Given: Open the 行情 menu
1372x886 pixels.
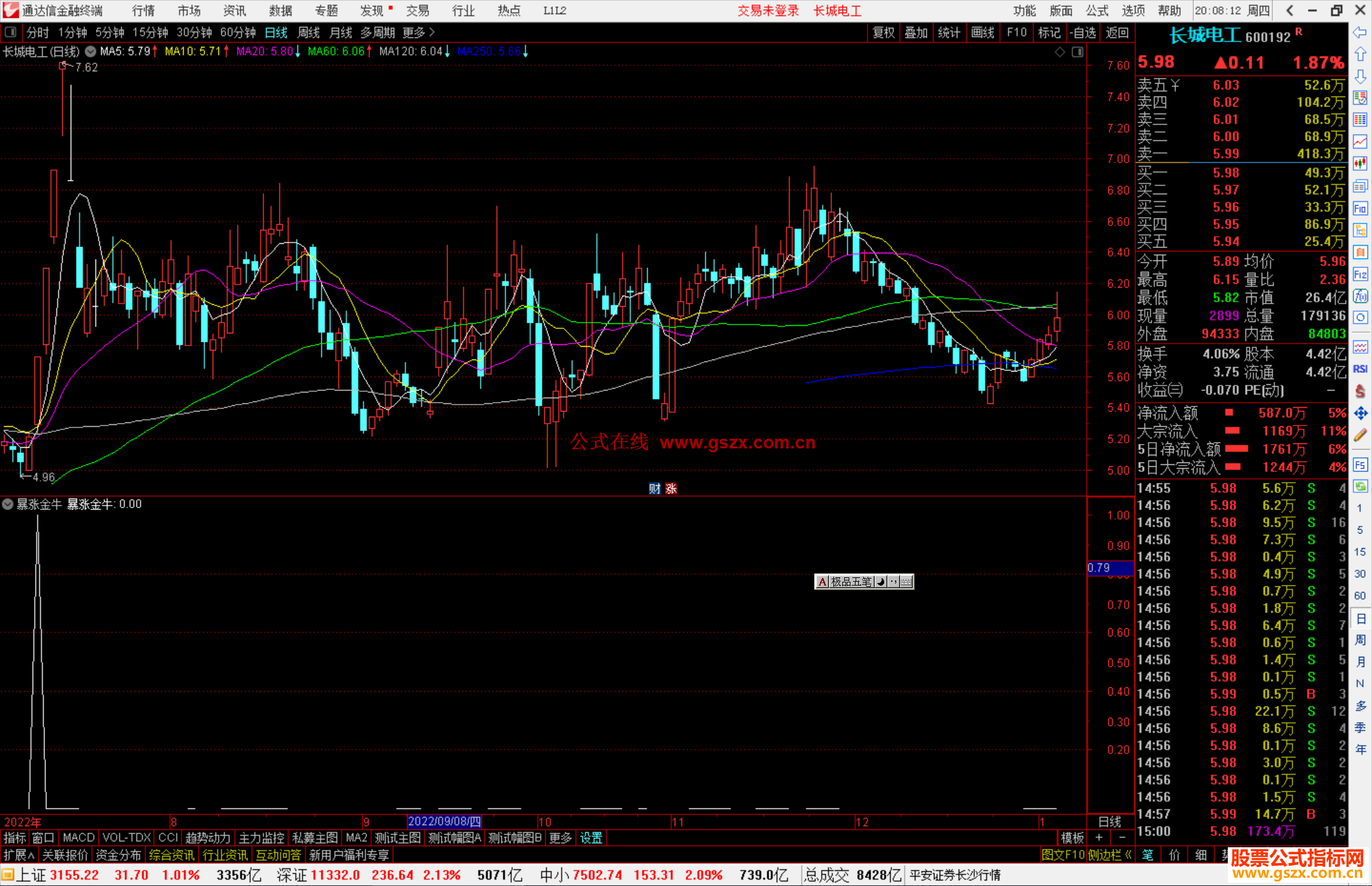Looking at the screenshot, I should (x=144, y=11).
